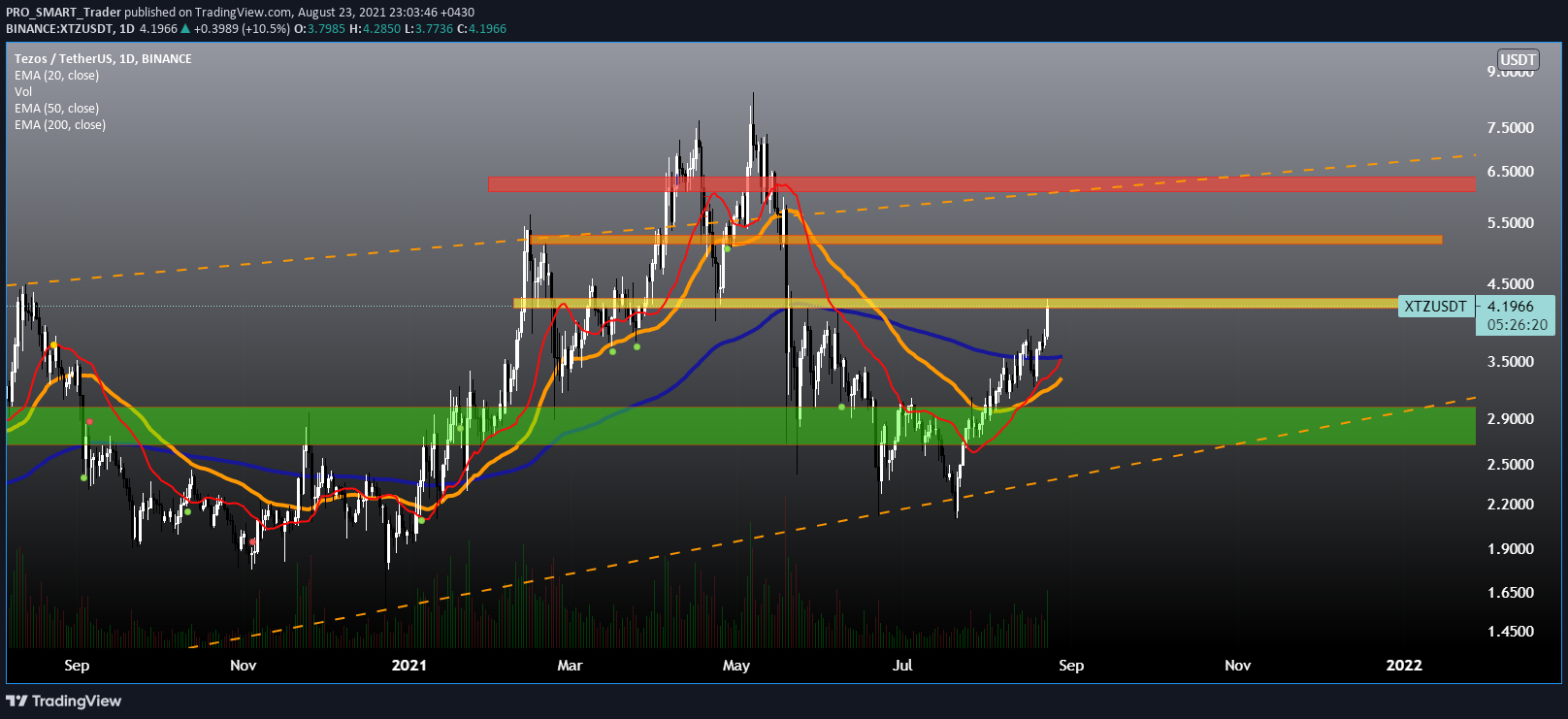This screenshot has width=1568, height=719.
Task: Click the USDT currency badge on price axis
Action: point(1518,60)
